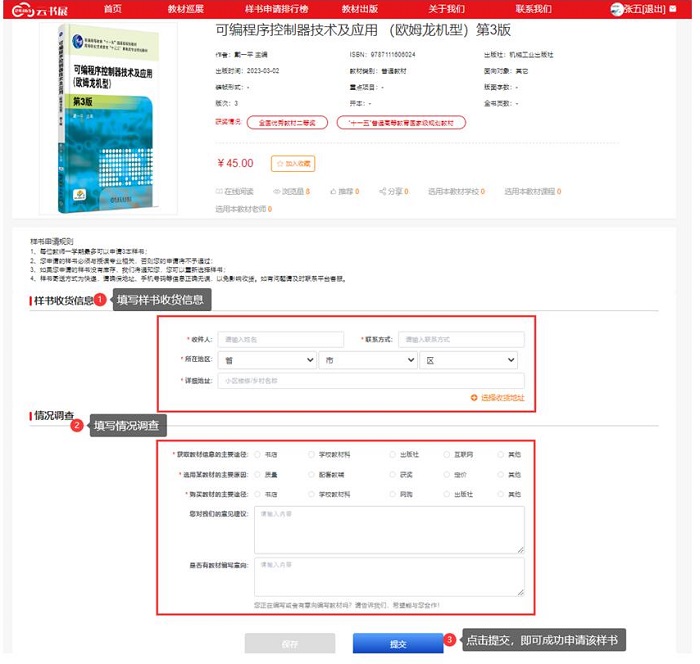Click the gray 保存 save button
The image size is (700, 664).
(x=290, y=644)
